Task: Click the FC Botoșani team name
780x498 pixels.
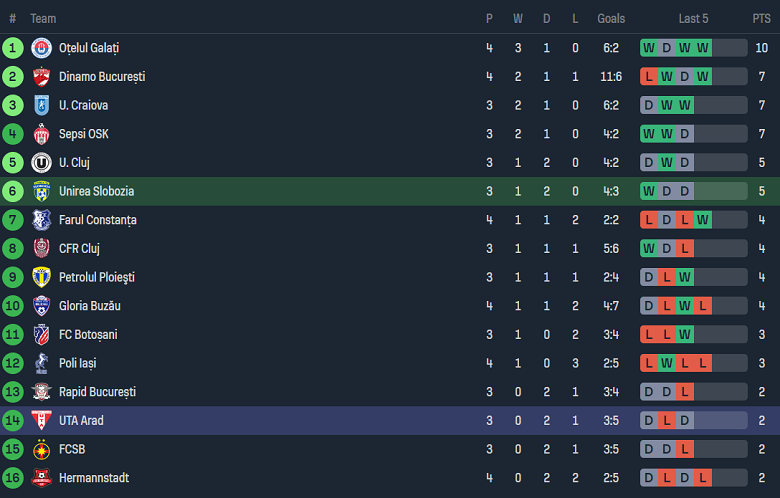Action: coord(88,335)
